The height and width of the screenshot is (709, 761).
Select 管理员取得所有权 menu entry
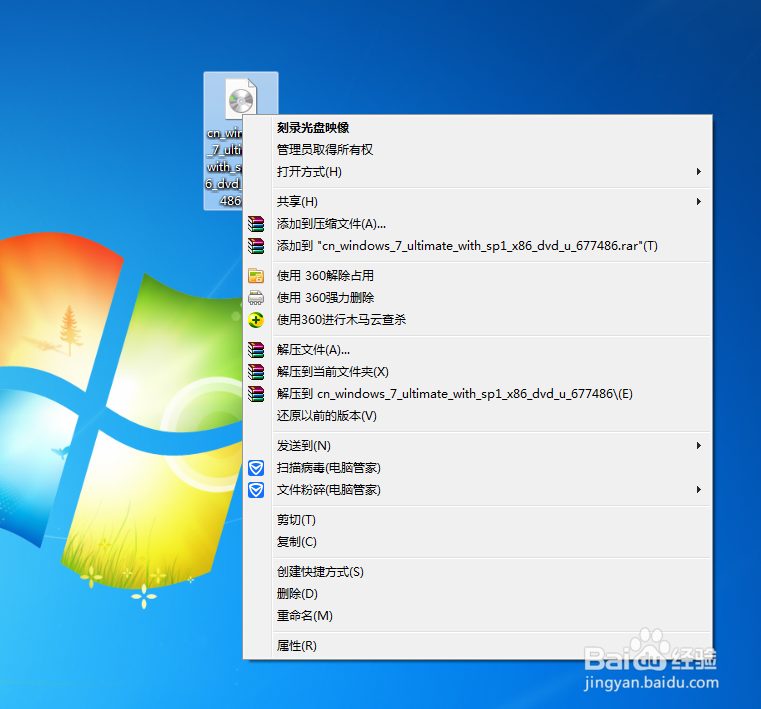coord(477,149)
